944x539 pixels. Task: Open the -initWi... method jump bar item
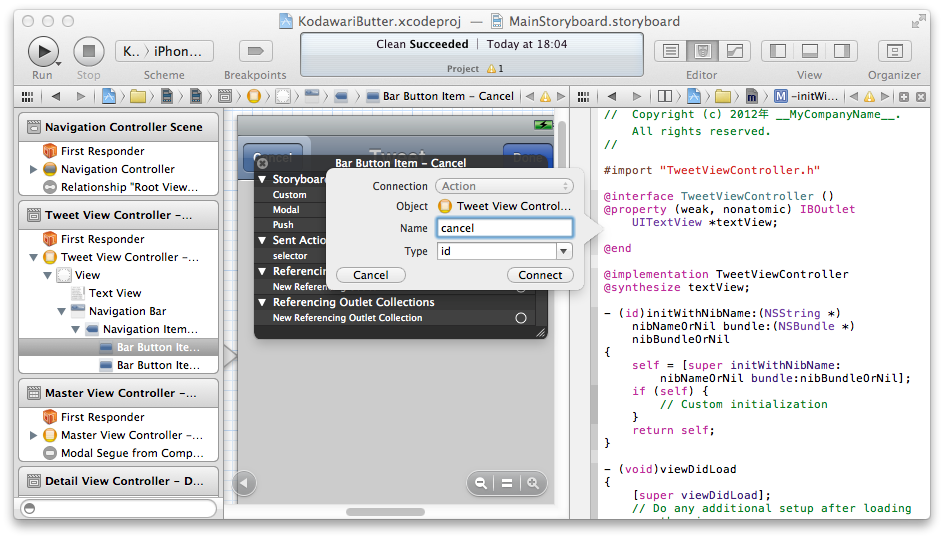[806, 96]
